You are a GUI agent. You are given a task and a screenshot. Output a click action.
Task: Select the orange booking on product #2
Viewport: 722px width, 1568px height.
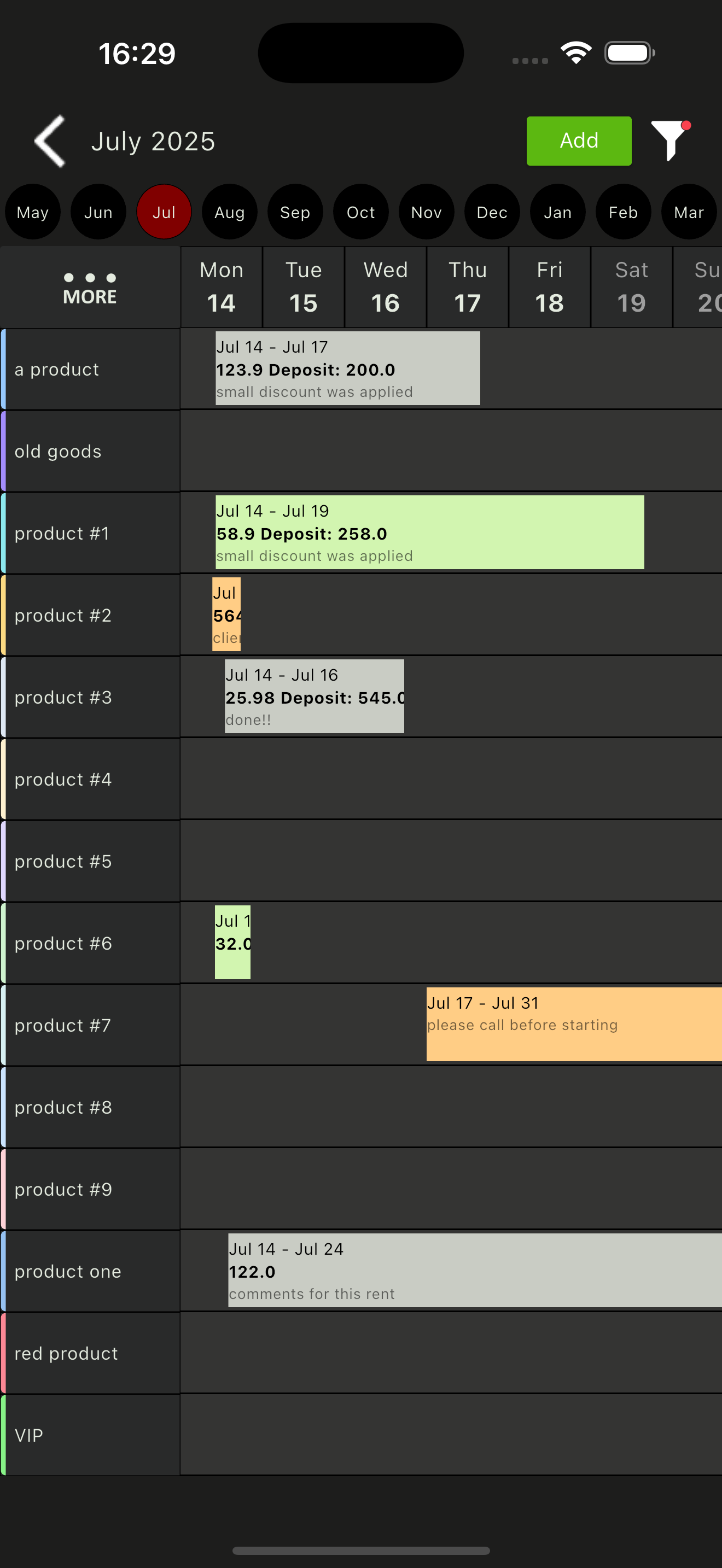[x=226, y=614]
